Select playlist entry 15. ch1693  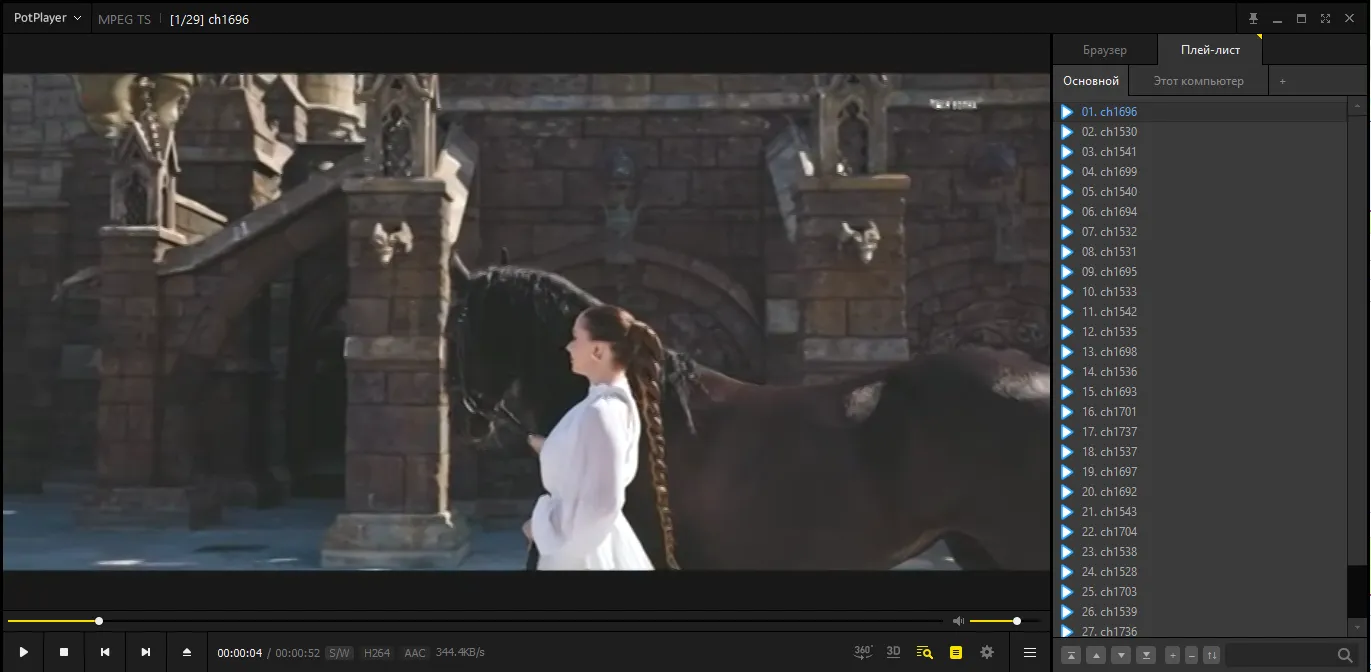[1202, 392]
